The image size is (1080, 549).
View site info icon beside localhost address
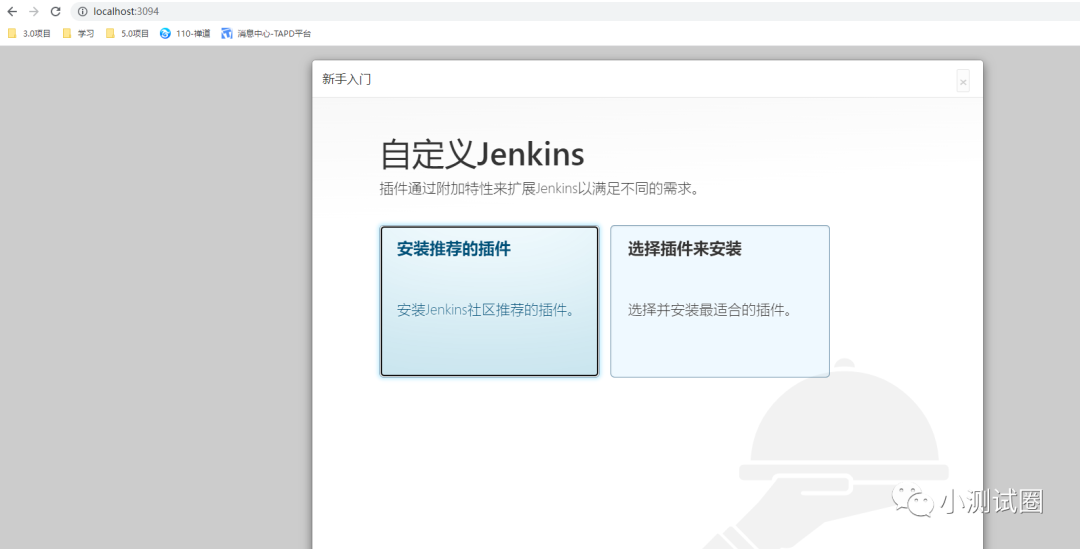pos(82,11)
